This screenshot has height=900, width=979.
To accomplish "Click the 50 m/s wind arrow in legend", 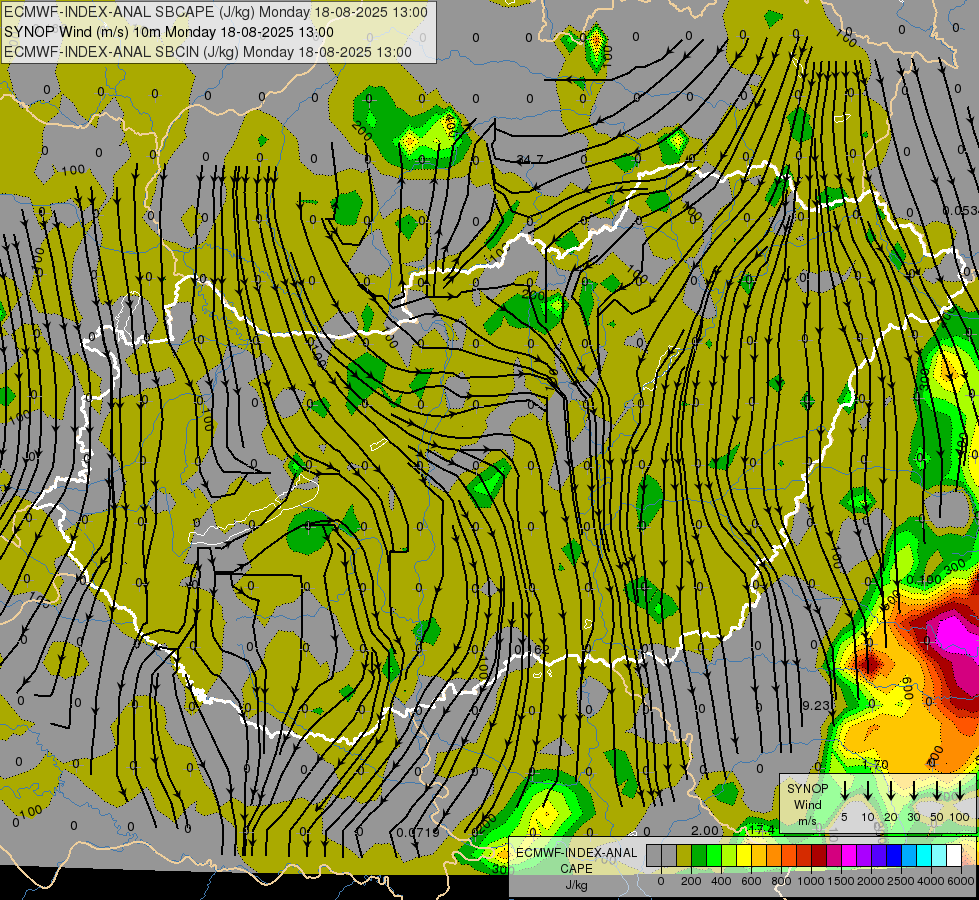I will click(937, 790).
